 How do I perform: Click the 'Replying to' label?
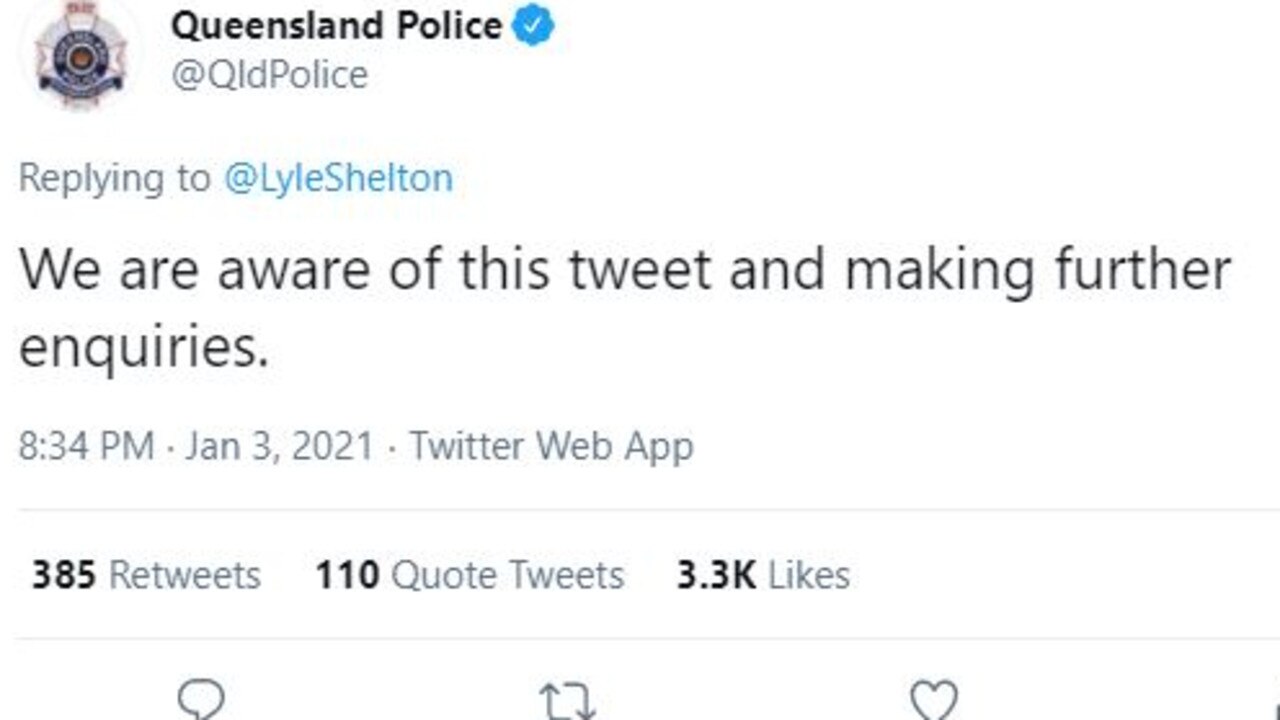[x=115, y=180]
